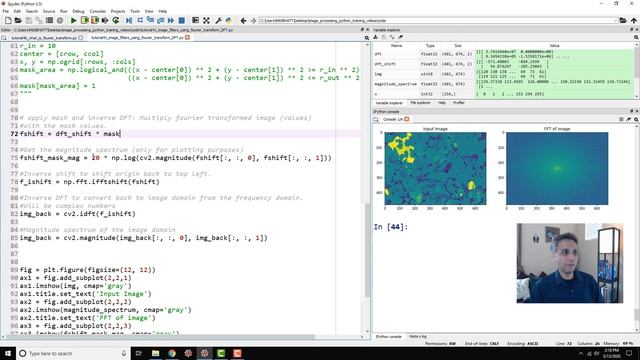Open the File menu

[x=6, y=11]
